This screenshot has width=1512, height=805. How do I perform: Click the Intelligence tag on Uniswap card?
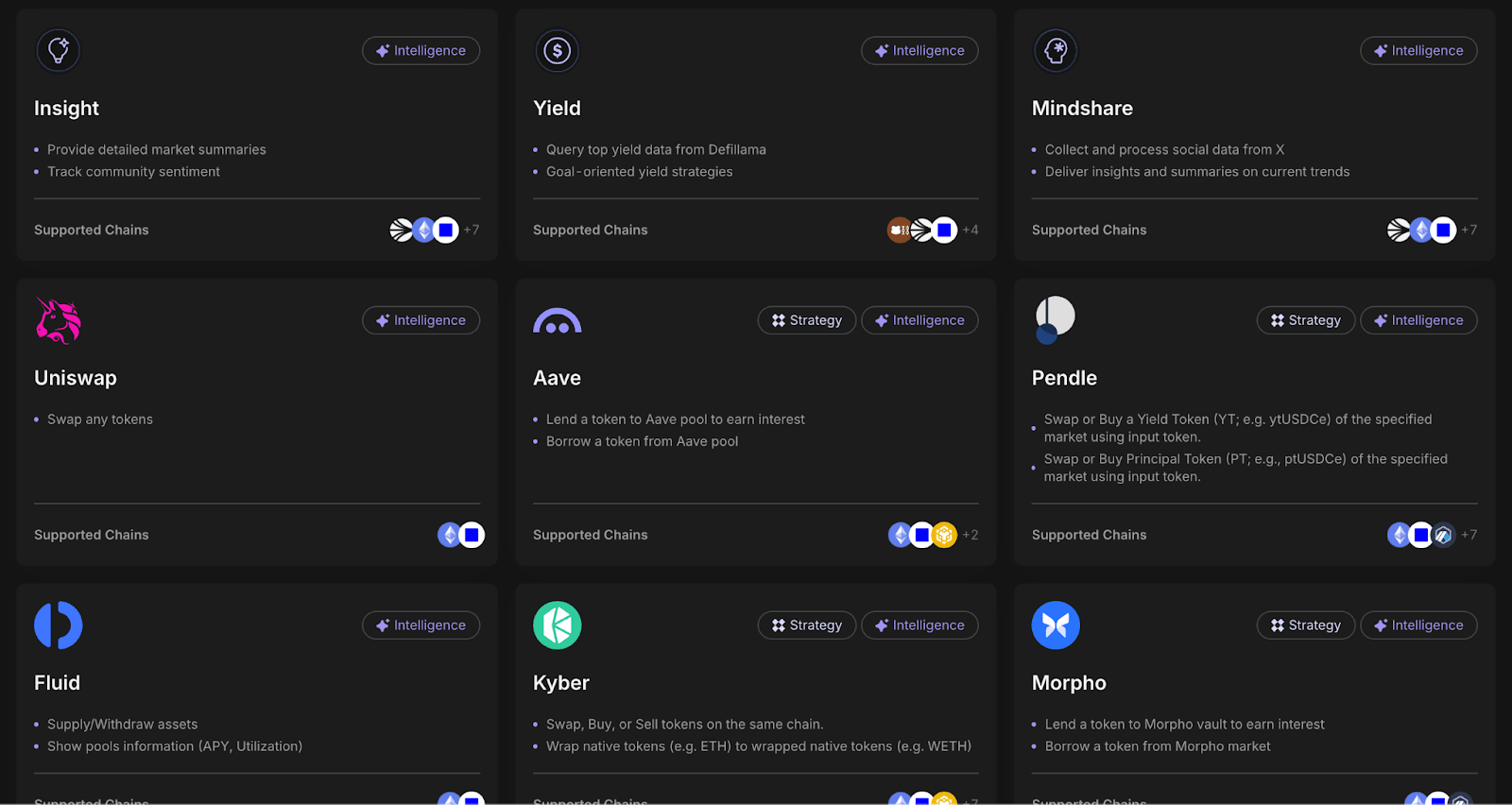421,320
